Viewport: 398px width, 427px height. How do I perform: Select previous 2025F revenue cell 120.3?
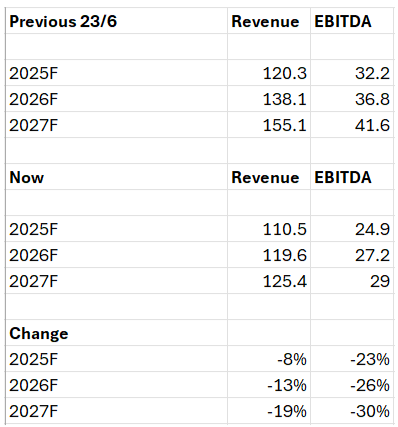point(269,73)
